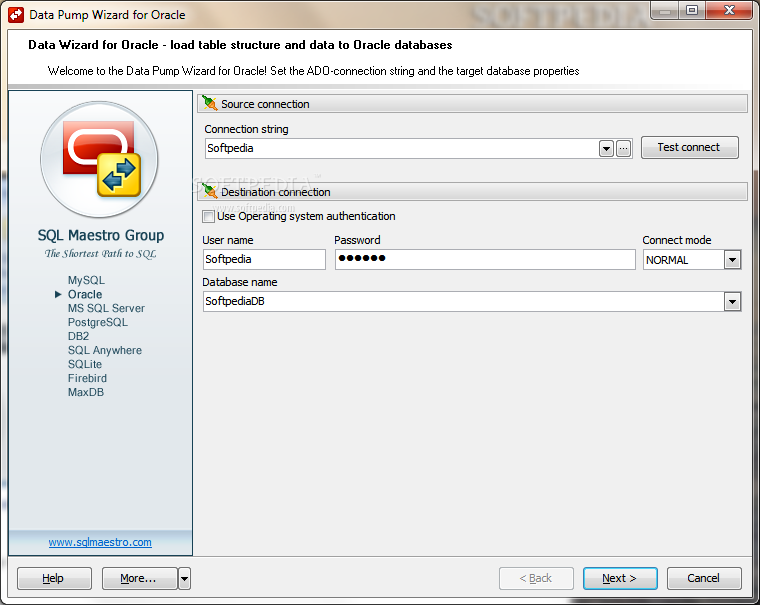Viewport: 760px width, 605px height.
Task: Click the Next button
Action: 620,578
